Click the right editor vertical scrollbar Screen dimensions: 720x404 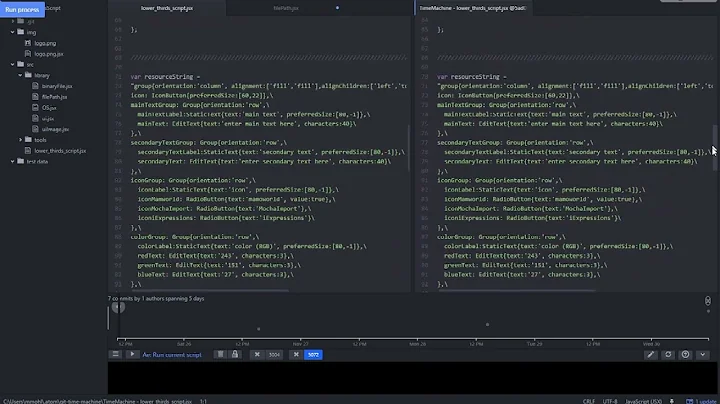coord(714,148)
